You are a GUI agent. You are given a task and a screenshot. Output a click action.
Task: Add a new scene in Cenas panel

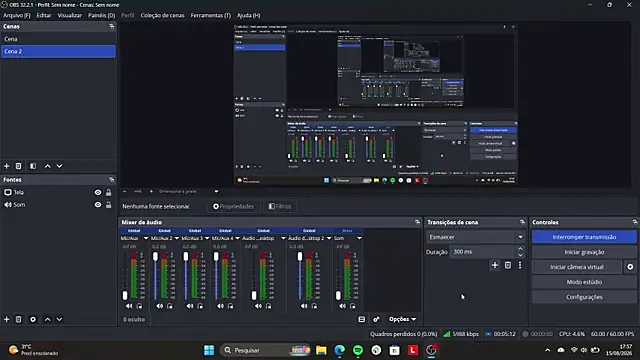(7, 166)
